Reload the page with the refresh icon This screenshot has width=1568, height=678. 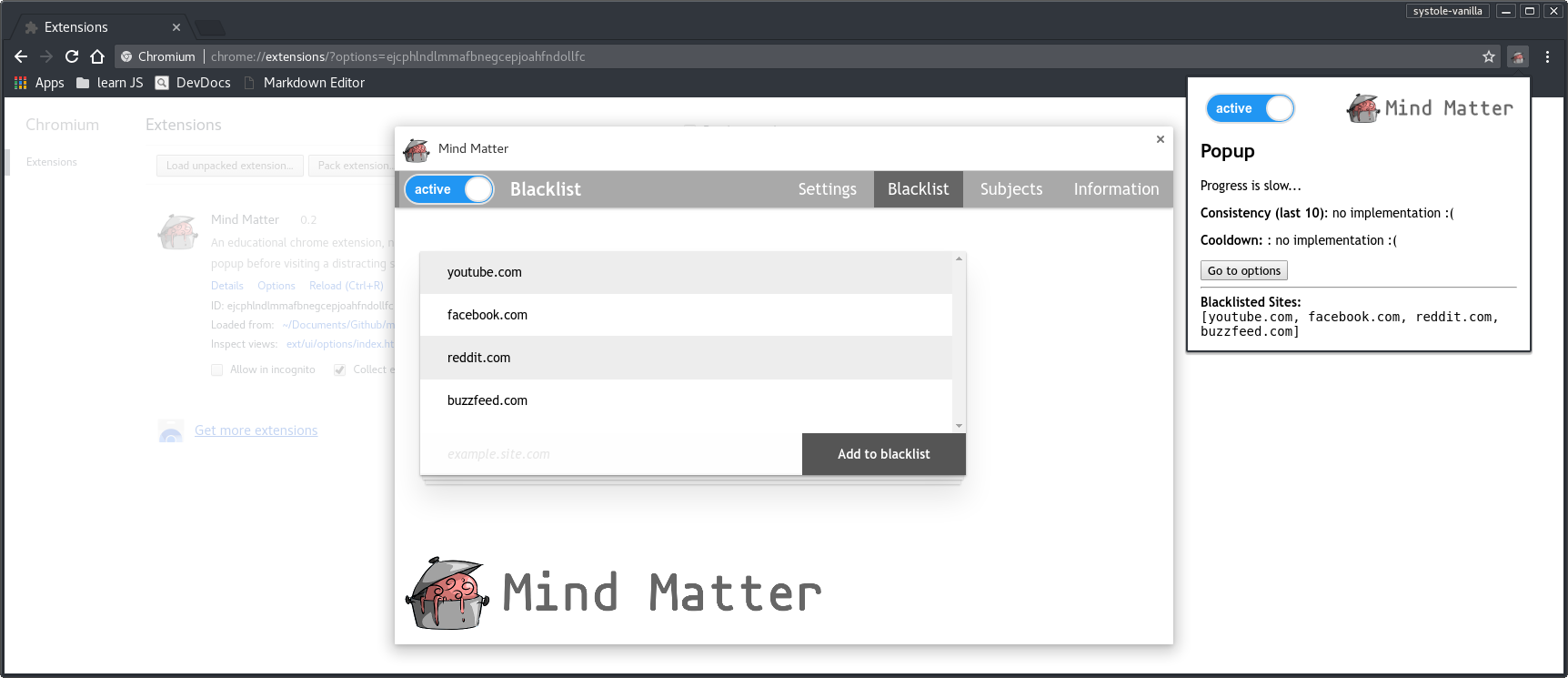[x=72, y=56]
